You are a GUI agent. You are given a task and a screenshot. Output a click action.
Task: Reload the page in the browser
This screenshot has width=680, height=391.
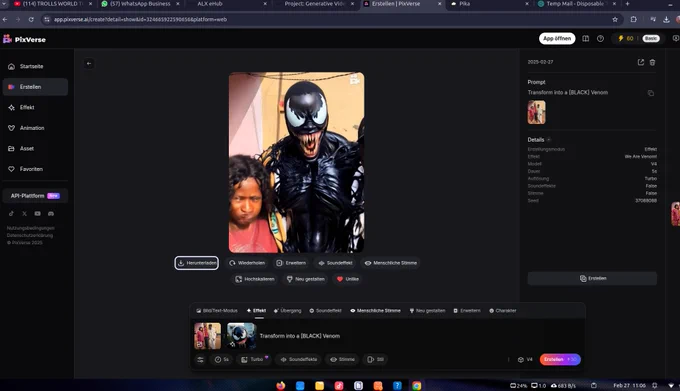(31, 20)
